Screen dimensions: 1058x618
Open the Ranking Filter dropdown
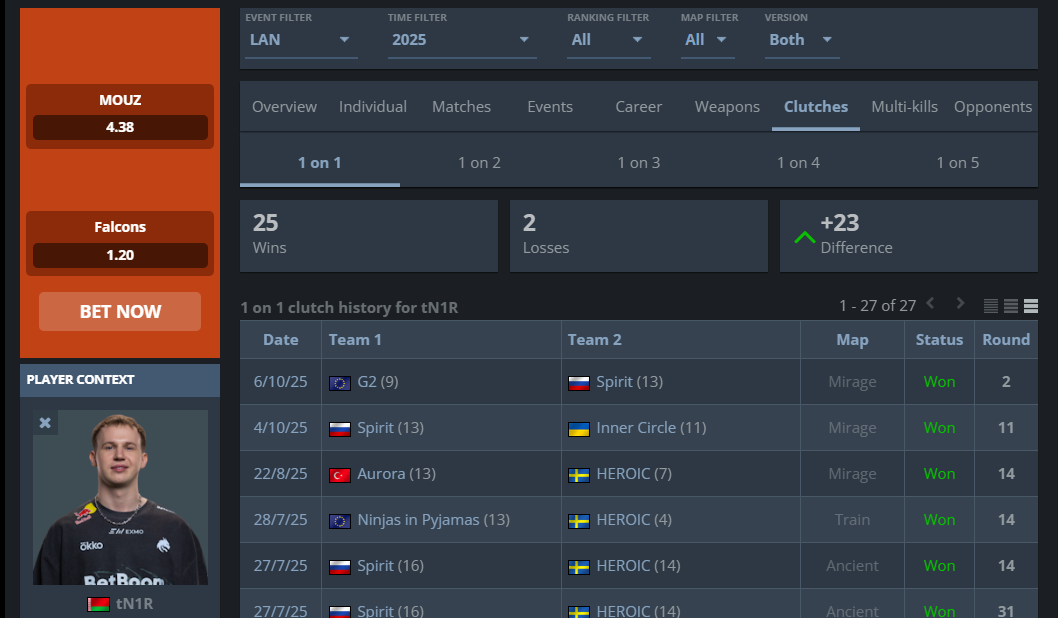point(608,40)
